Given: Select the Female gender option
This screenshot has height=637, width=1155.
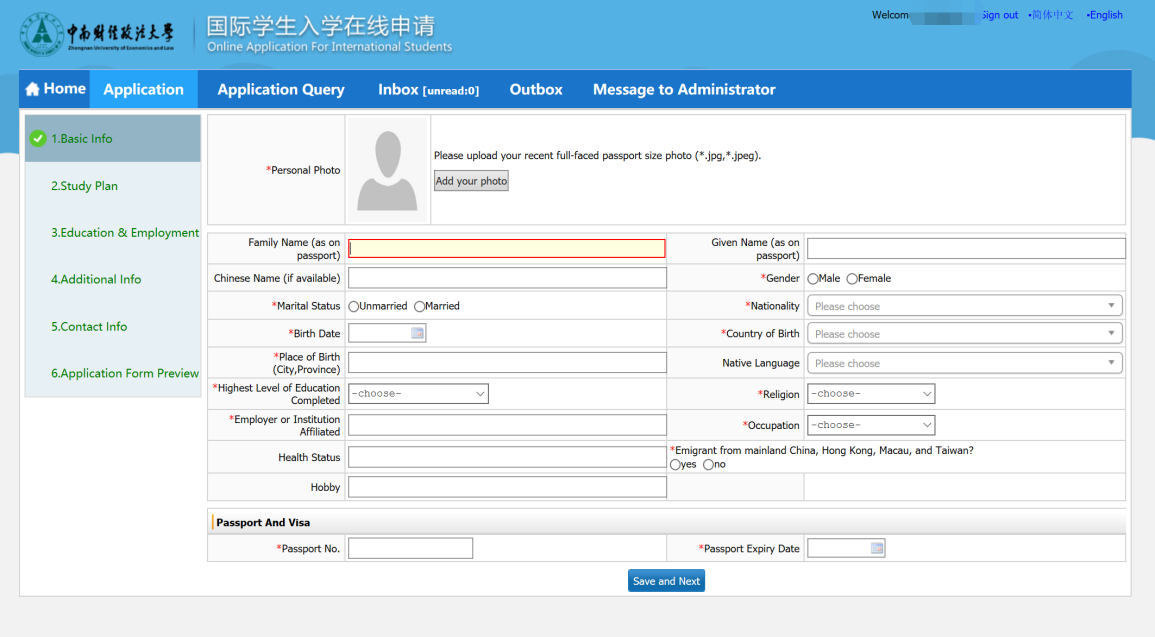Looking at the screenshot, I should pyautogui.click(x=852, y=279).
